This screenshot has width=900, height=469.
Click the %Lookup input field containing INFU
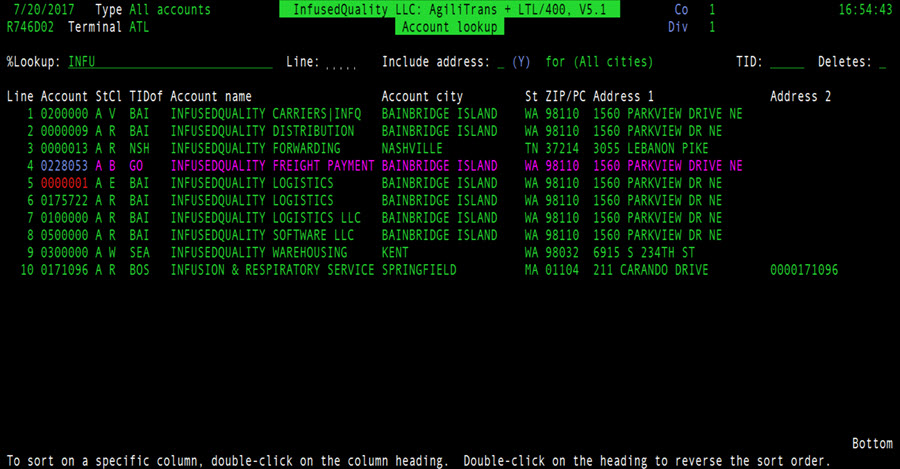point(168,62)
